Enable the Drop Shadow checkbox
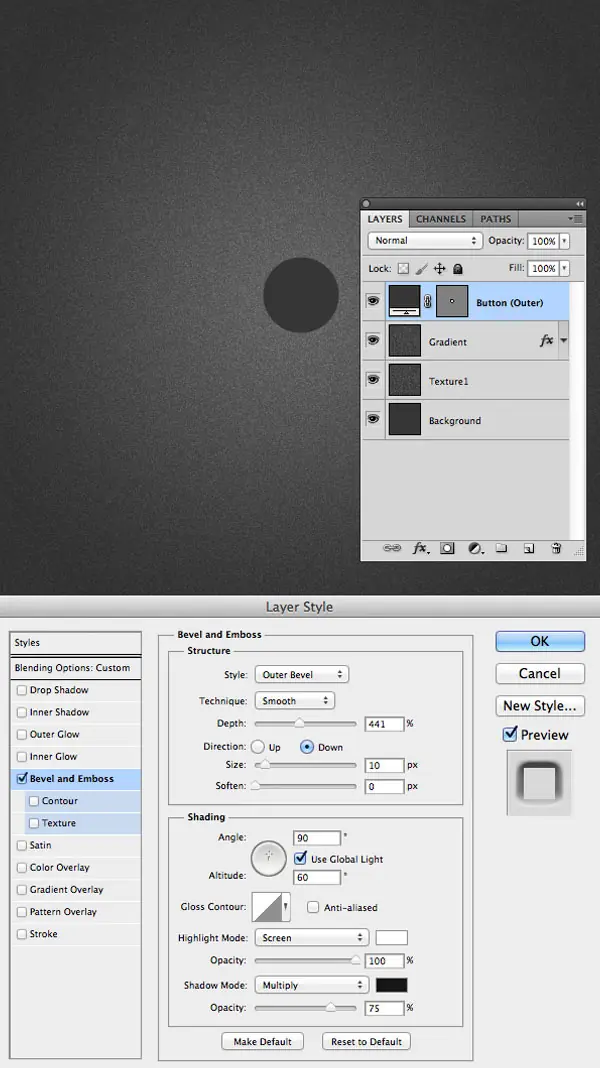The height and width of the screenshot is (1068, 600). pos(22,690)
